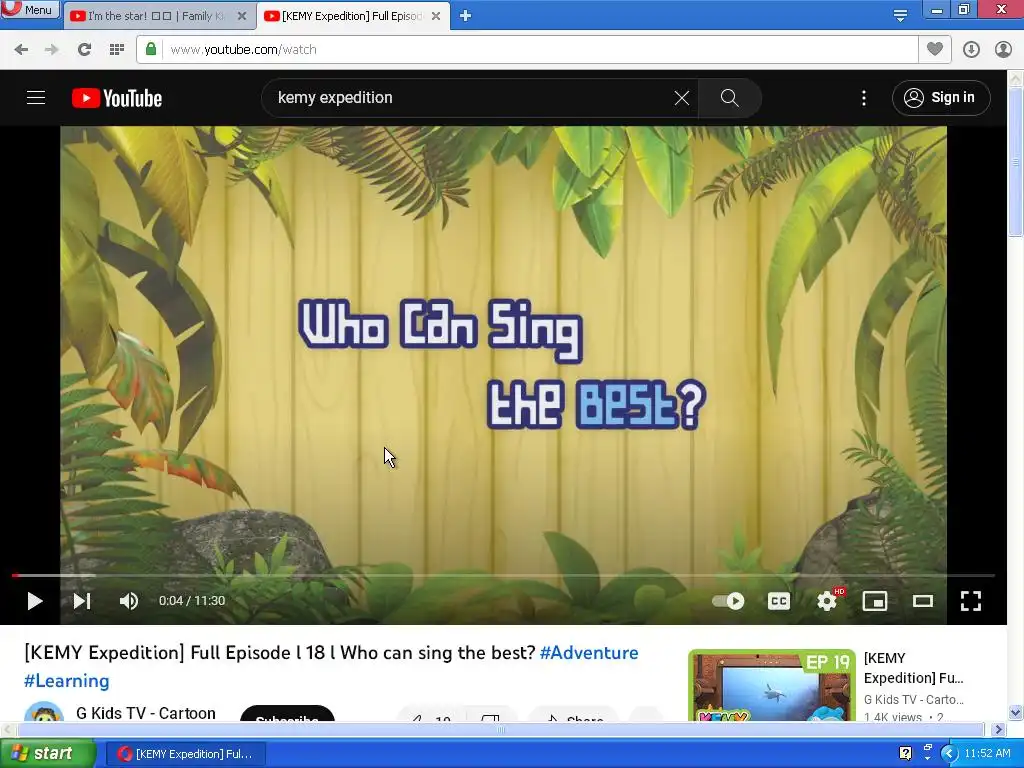
Task: Close the KEMY Expedition tab
Action: (x=436, y=16)
